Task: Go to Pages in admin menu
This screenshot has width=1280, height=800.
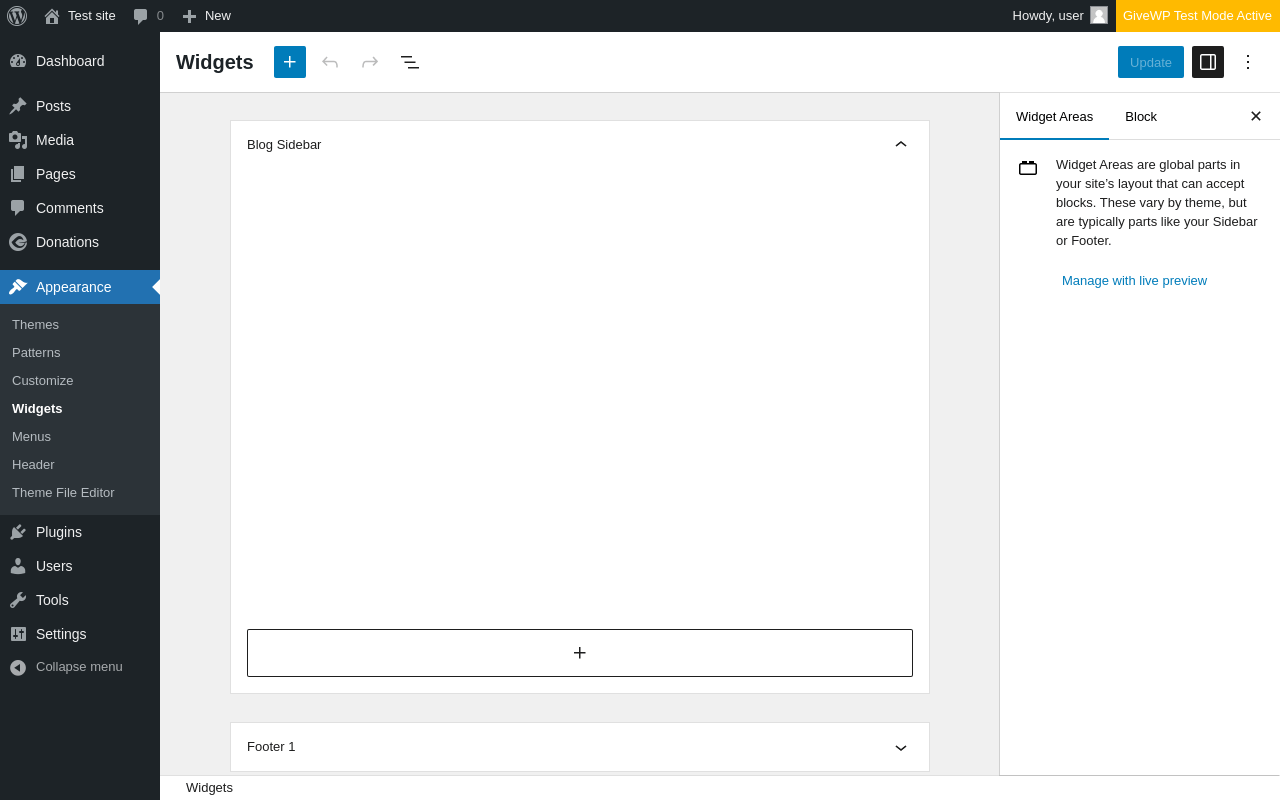Action: point(80,174)
